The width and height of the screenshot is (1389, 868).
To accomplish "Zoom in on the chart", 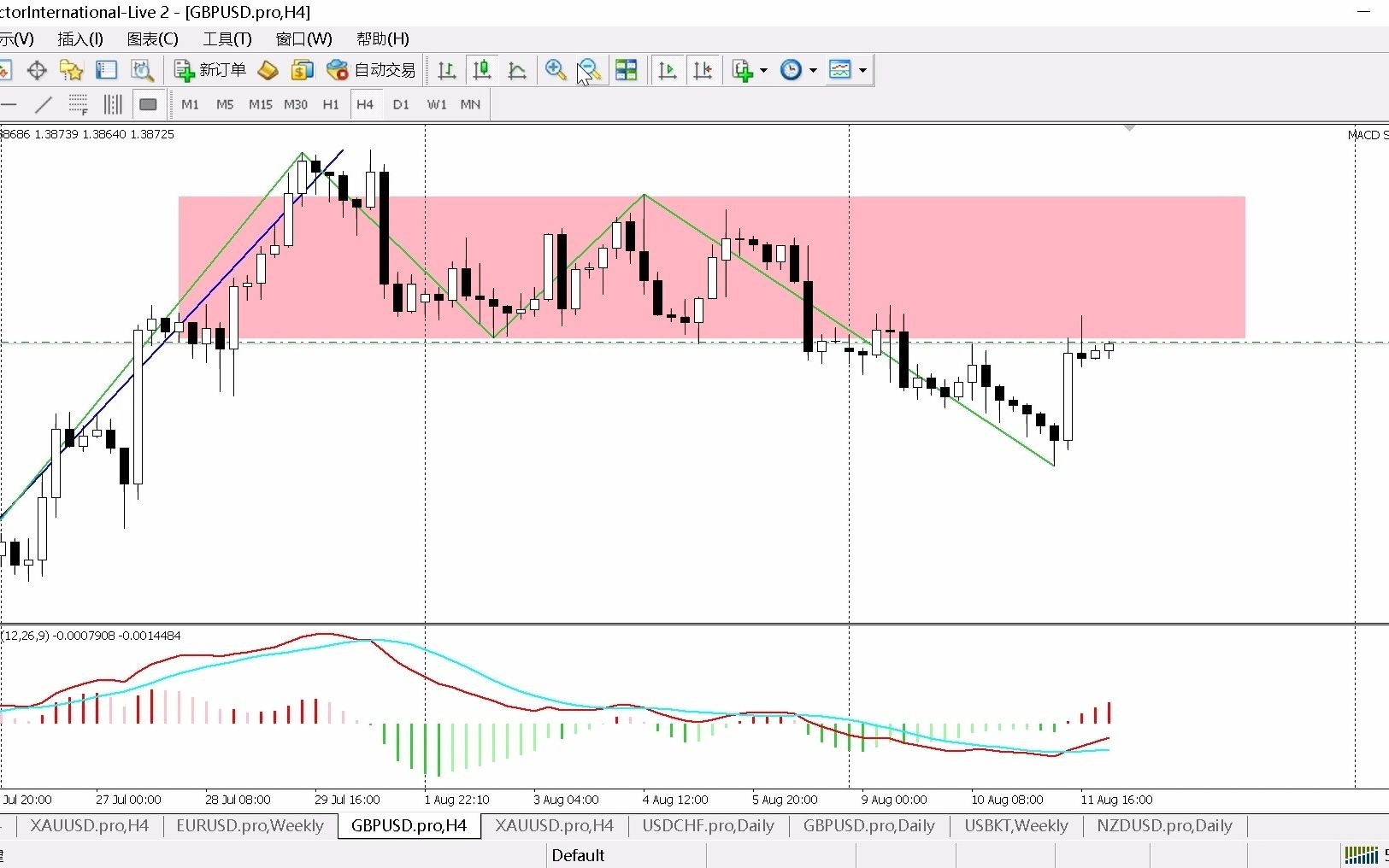I will [556, 70].
